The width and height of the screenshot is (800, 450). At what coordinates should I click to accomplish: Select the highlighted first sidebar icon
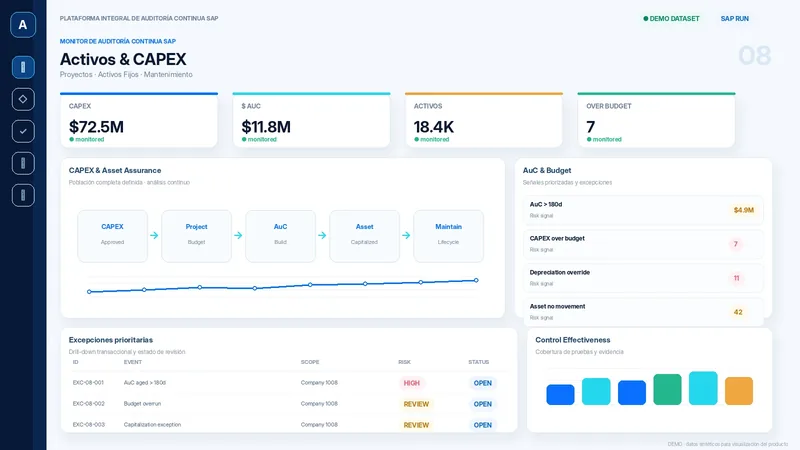[23, 67]
